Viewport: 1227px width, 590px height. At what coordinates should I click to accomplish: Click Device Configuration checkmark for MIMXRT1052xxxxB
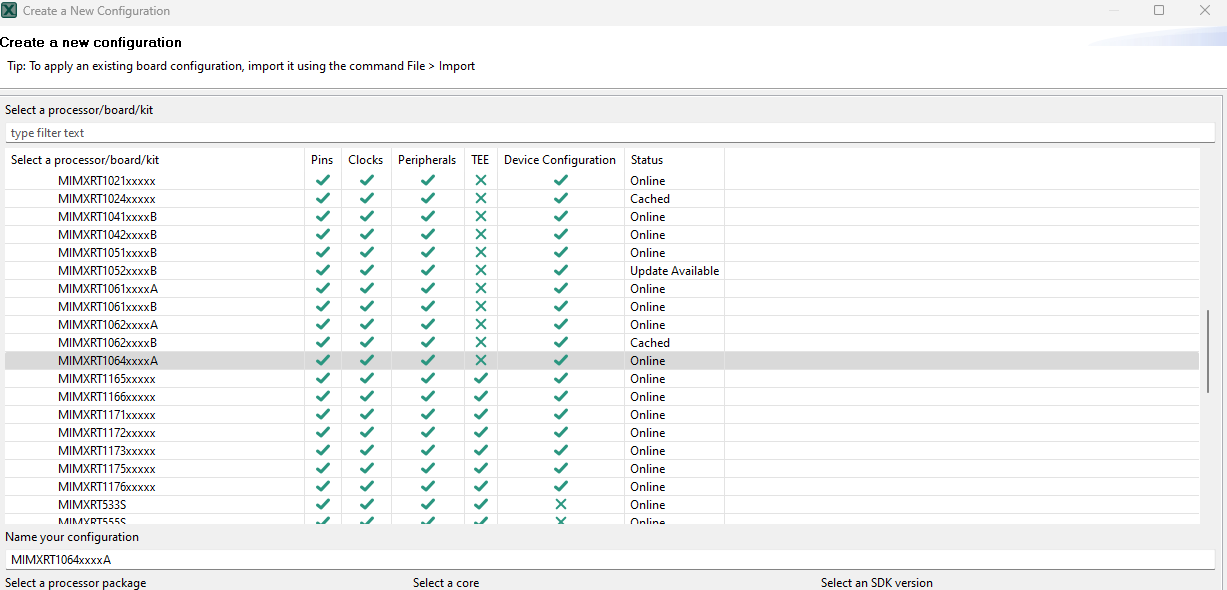coord(560,271)
